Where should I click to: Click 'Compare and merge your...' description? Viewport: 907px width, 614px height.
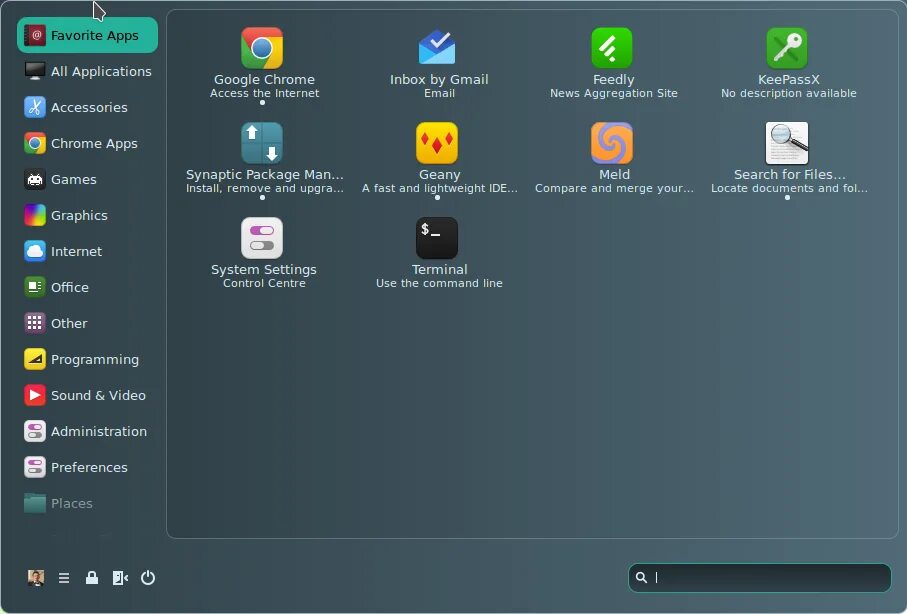(614, 188)
